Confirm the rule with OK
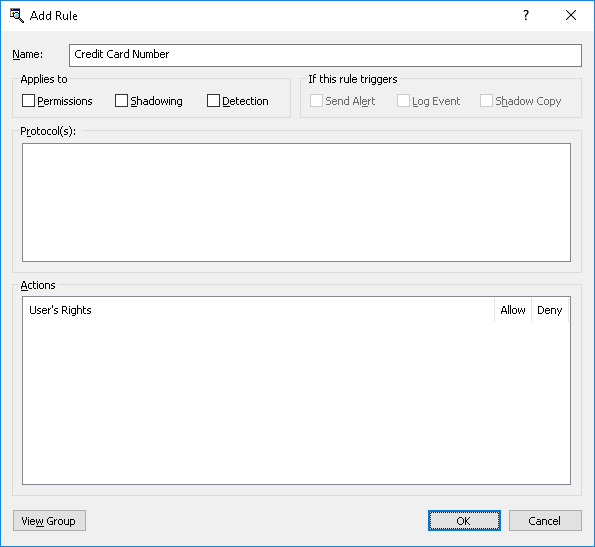This screenshot has width=595, height=547. coord(464,520)
